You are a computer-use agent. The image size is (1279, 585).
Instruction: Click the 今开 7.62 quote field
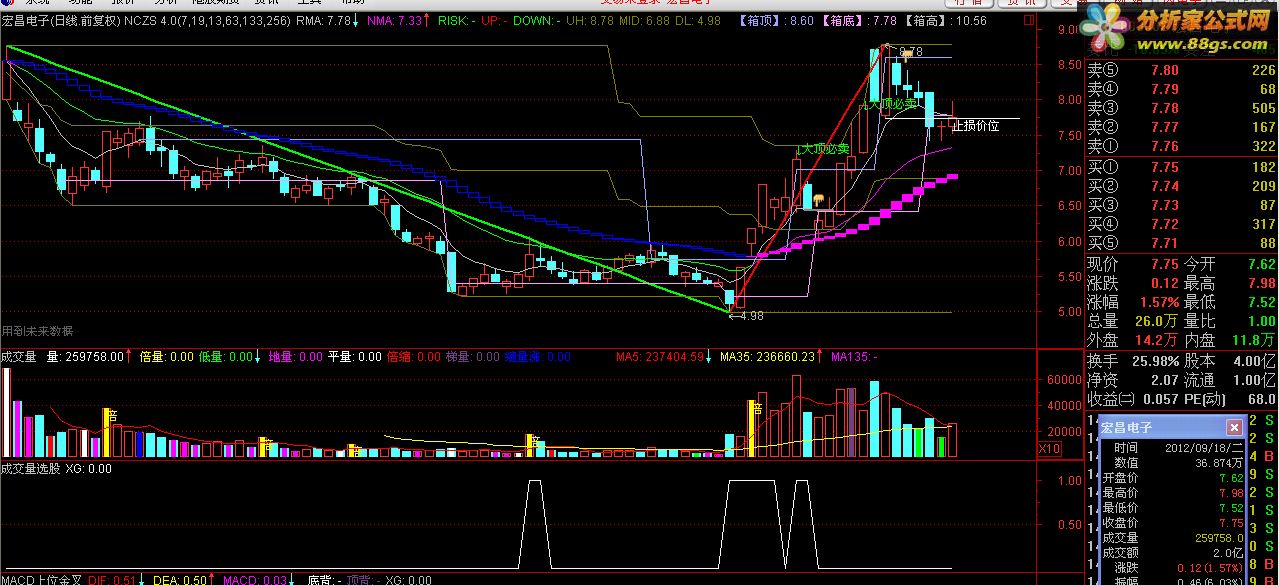tap(1231, 264)
